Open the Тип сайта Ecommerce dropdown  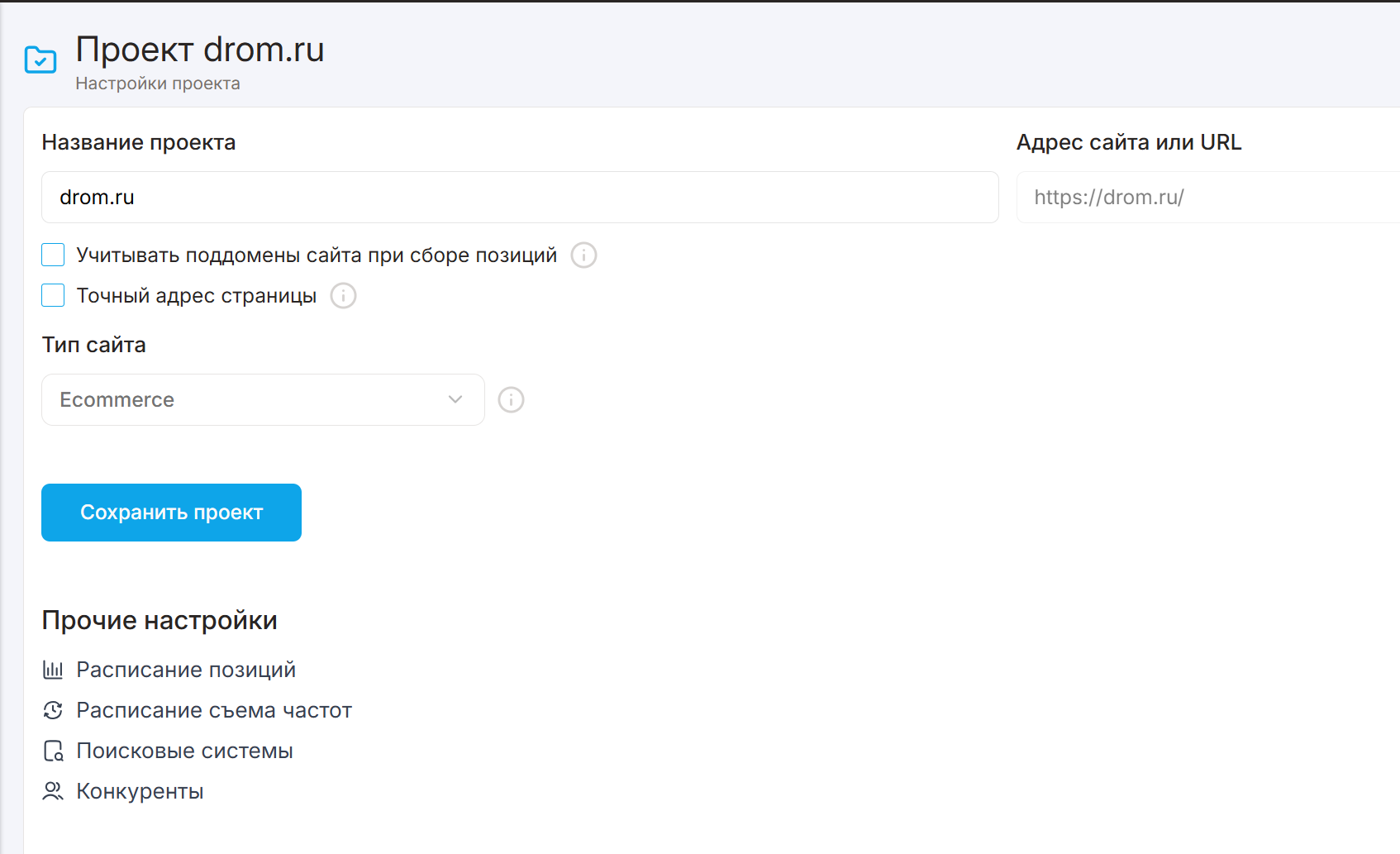[x=248, y=400]
